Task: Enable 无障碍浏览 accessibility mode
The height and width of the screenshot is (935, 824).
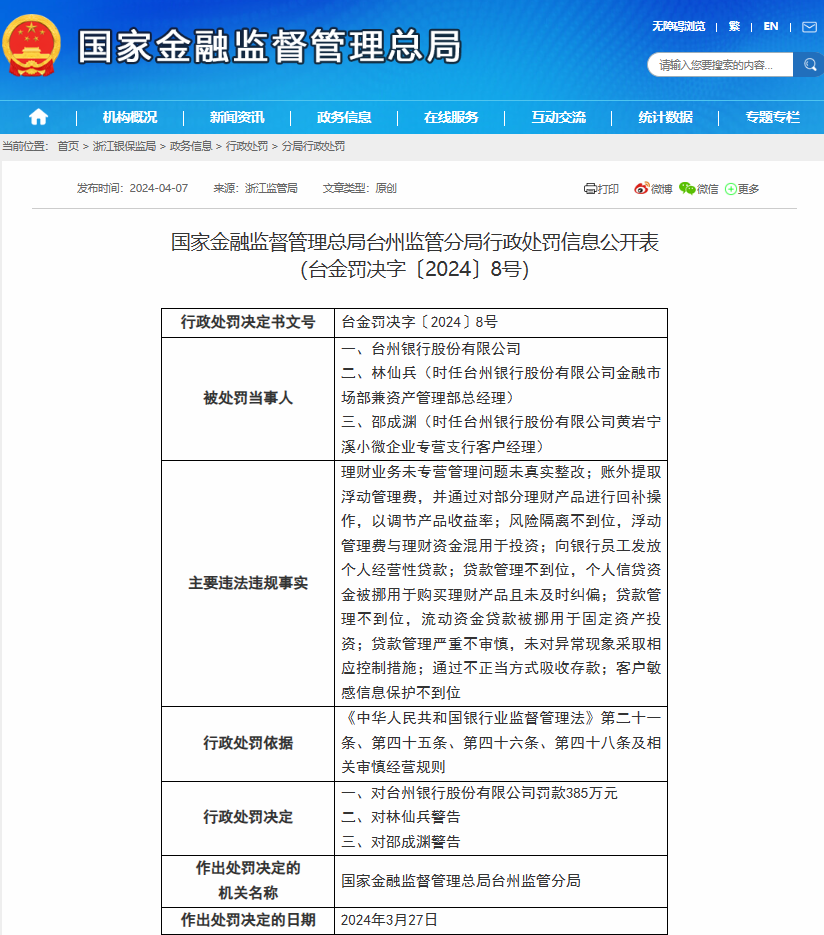Action: [678, 26]
